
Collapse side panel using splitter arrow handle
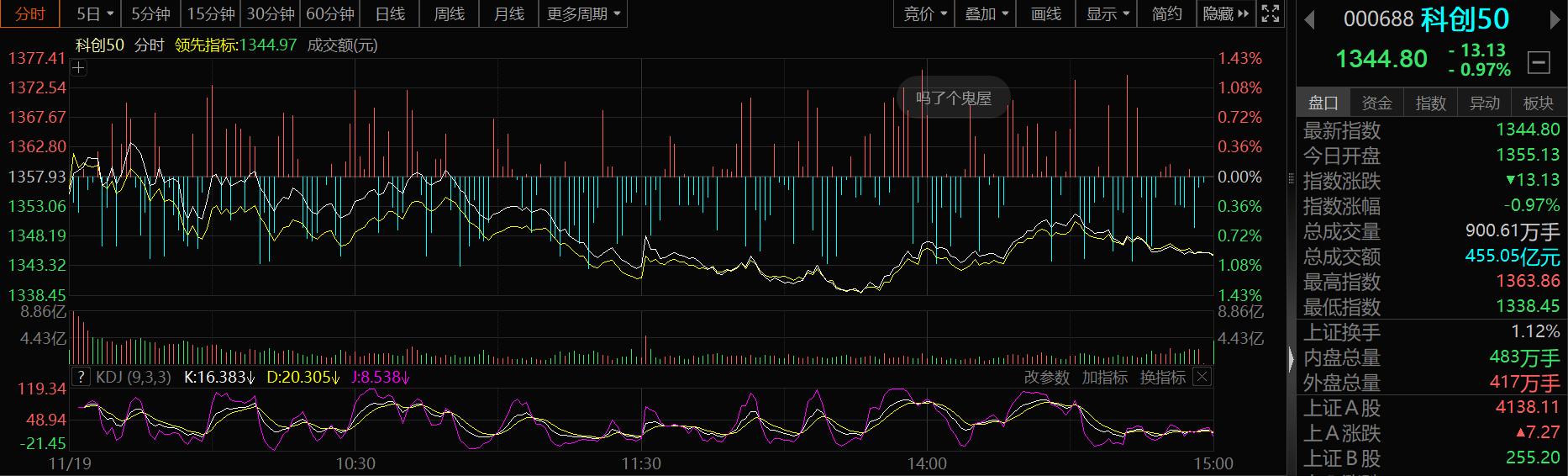1292,359
